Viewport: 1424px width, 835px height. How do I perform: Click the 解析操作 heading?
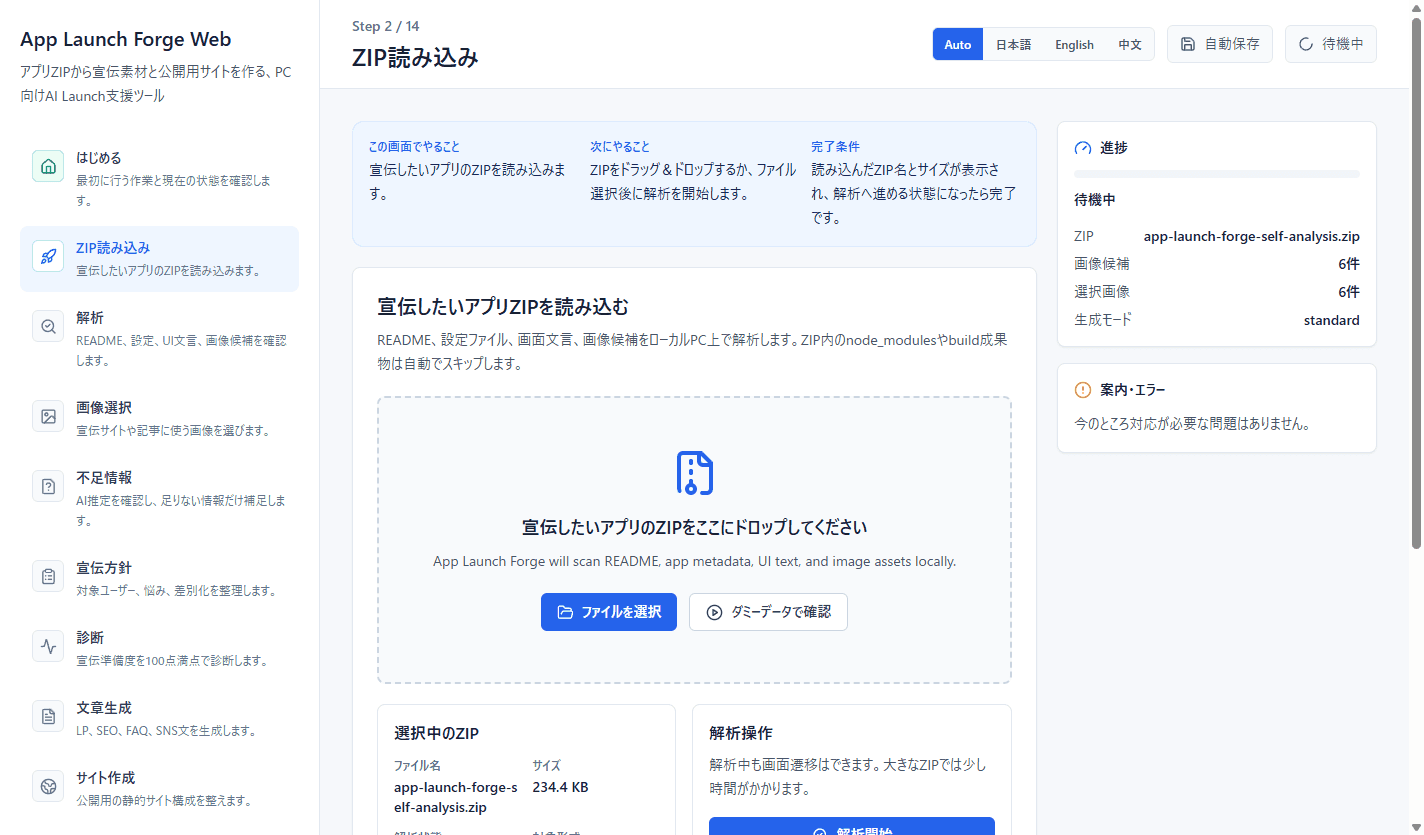coord(741,734)
